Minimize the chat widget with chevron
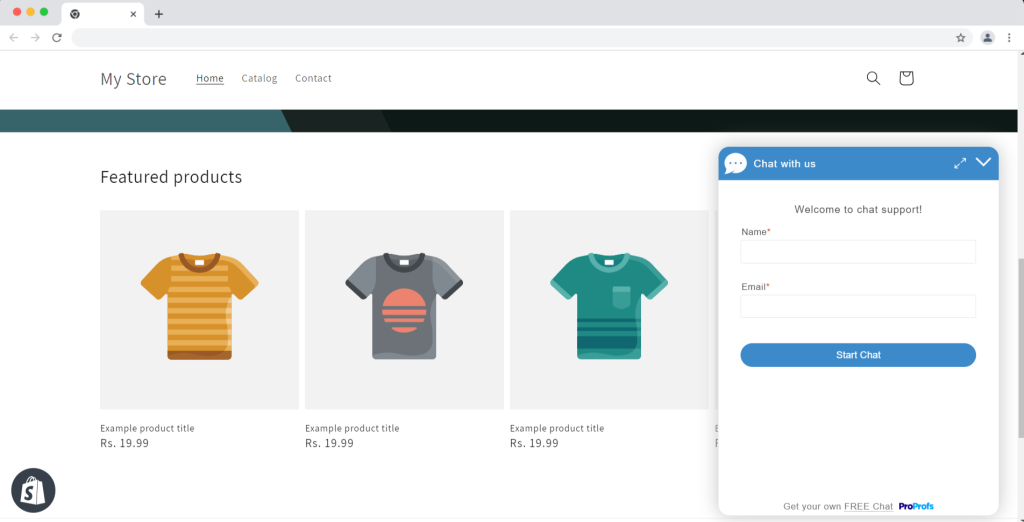This screenshot has height=522, width=1024. pyautogui.click(x=984, y=162)
